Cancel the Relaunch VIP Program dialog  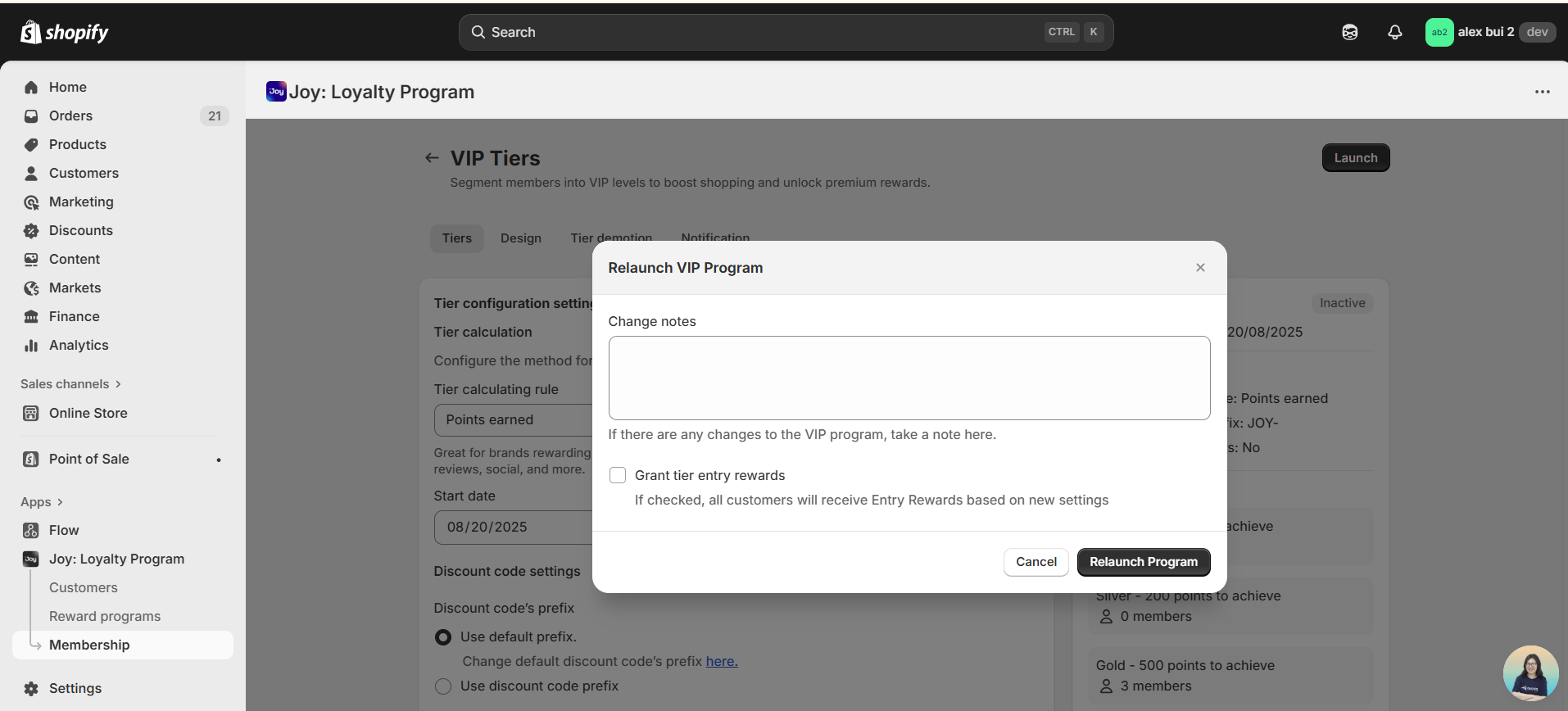tap(1036, 562)
